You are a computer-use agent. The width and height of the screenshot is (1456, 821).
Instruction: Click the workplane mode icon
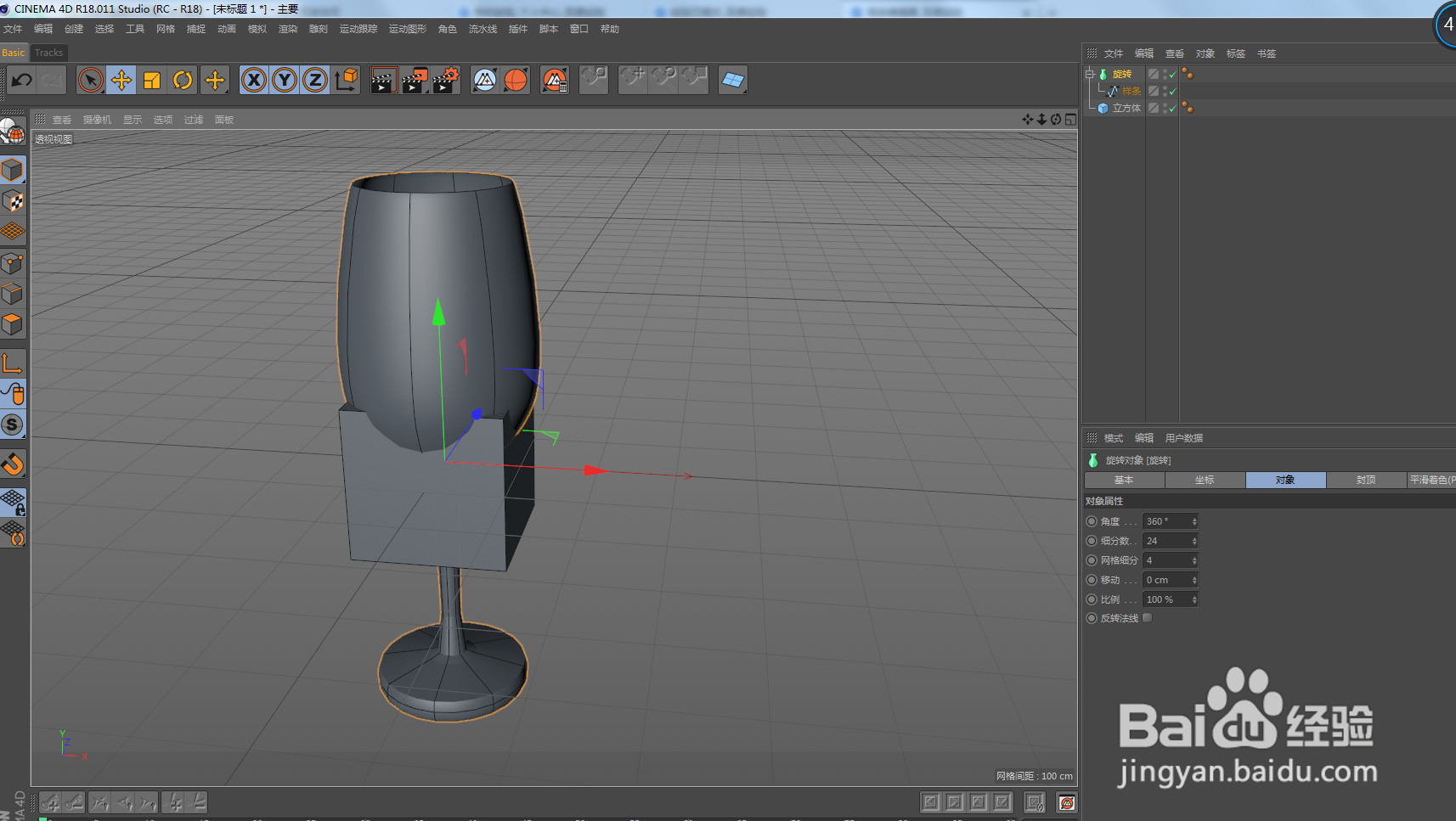pos(13,231)
